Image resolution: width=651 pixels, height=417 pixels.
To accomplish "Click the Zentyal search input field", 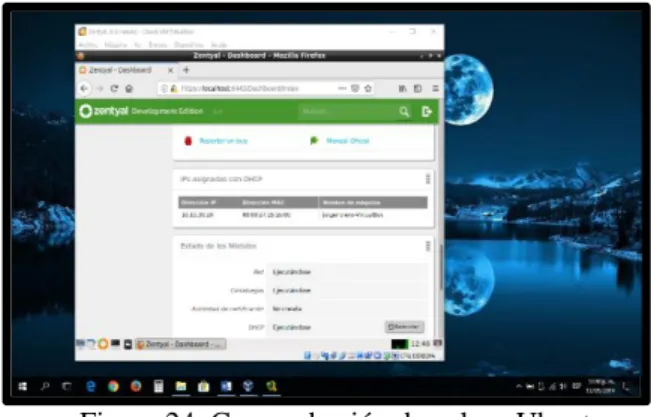I will coord(347,111).
